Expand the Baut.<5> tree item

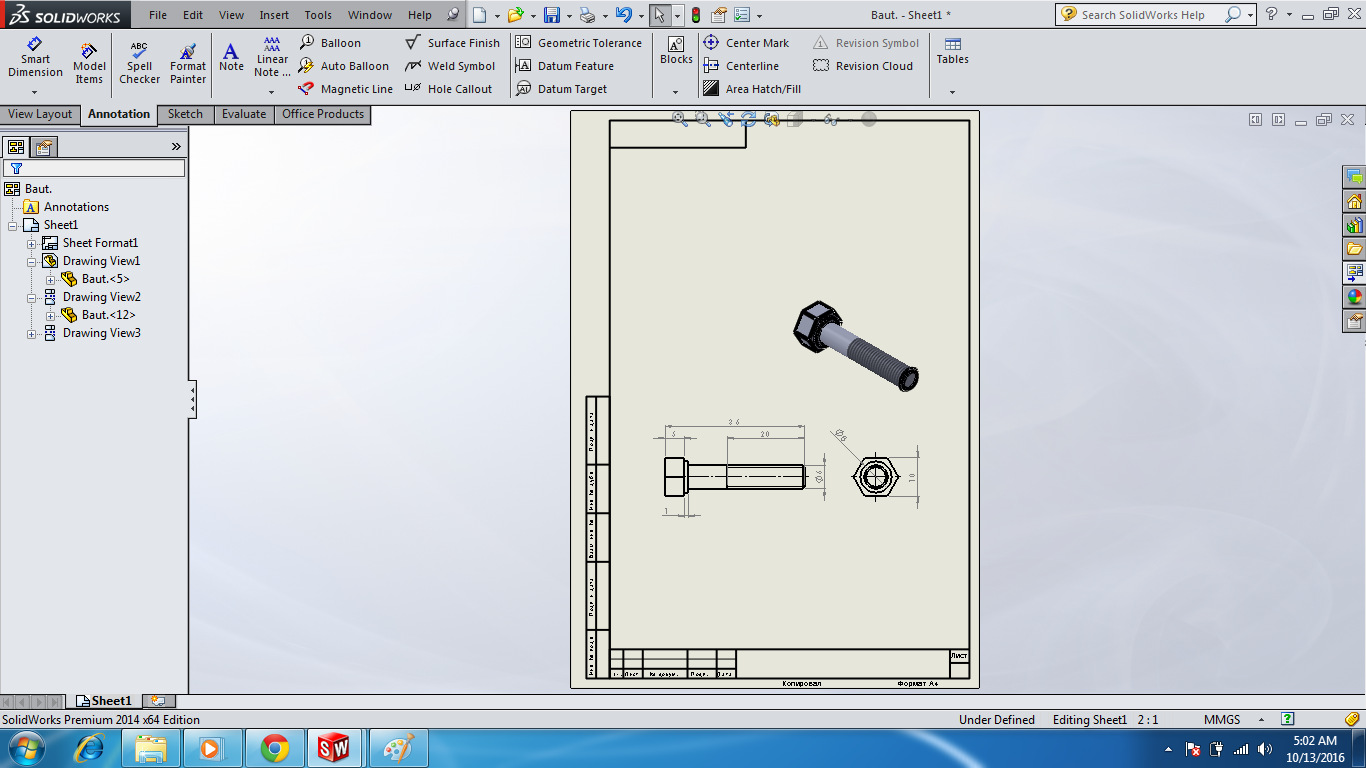click(51, 279)
